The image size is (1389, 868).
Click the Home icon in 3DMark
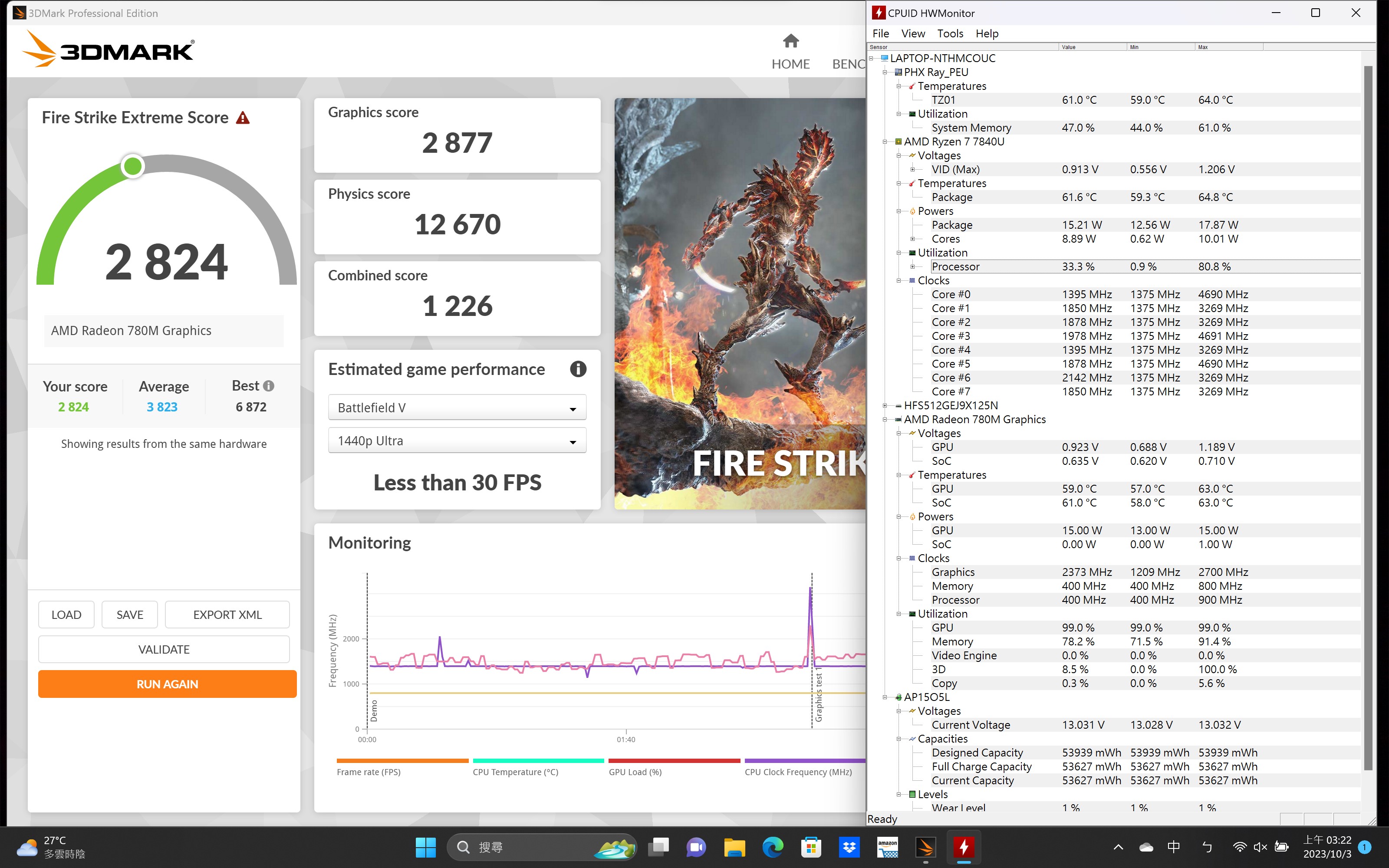(x=790, y=40)
